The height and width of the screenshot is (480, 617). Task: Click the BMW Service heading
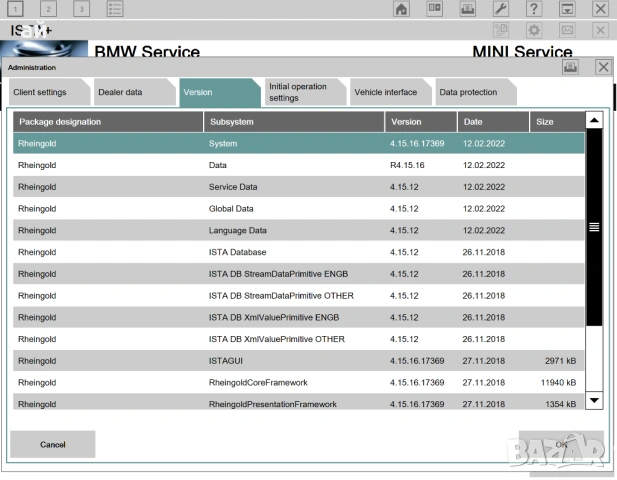click(x=147, y=52)
